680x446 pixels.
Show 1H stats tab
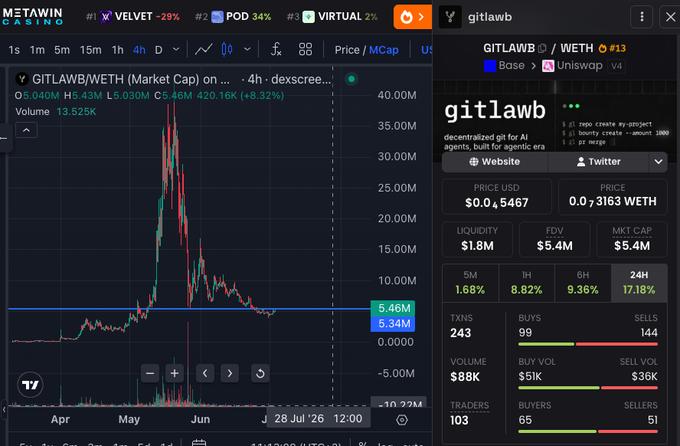pos(526,282)
